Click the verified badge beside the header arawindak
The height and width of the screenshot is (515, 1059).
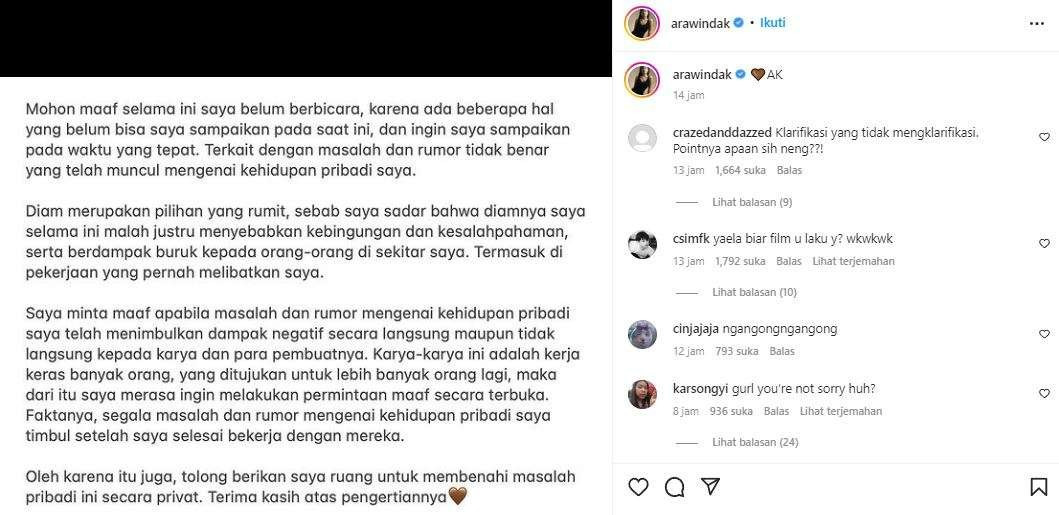[x=739, y=23]
